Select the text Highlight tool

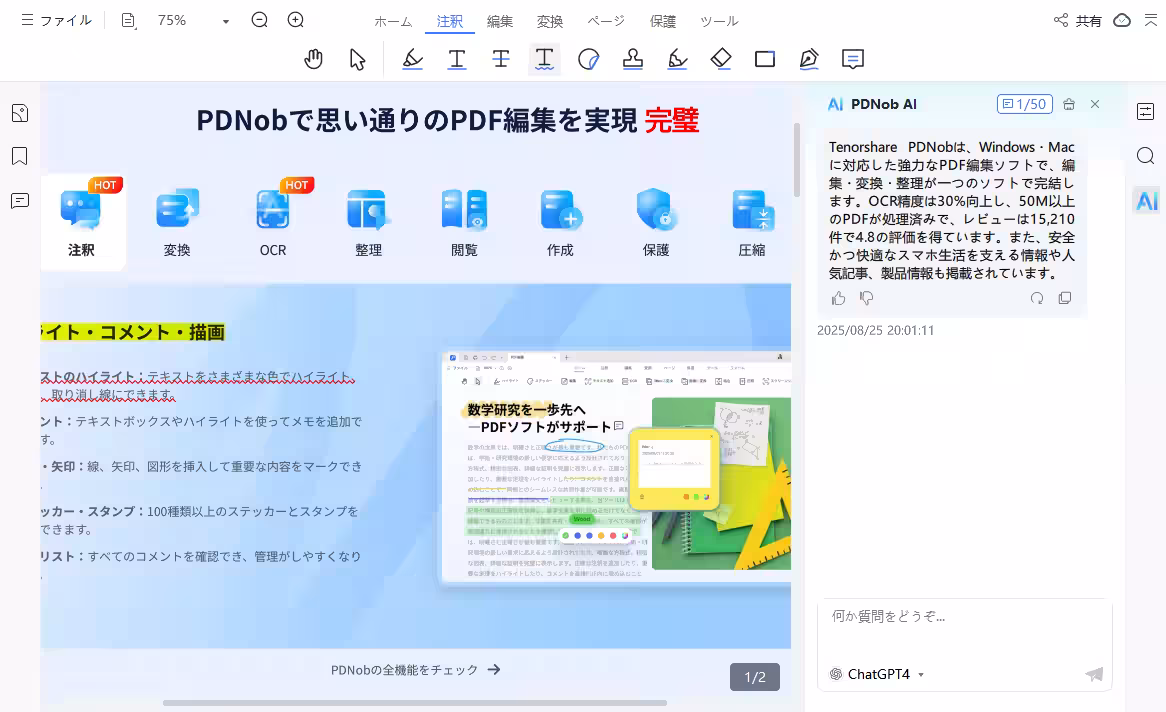point(413,59)
